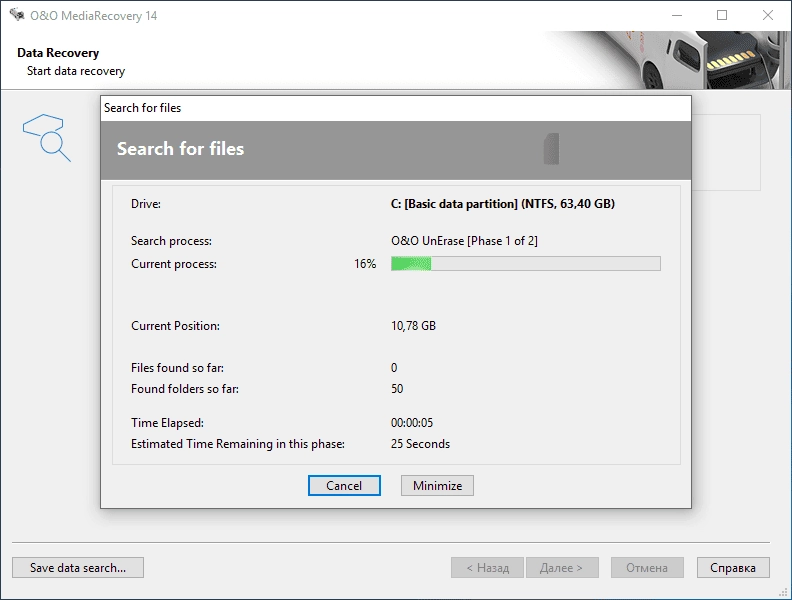Click the 16% progress value
This screenshot has height=600, width=792.
(x=365, y=264)
